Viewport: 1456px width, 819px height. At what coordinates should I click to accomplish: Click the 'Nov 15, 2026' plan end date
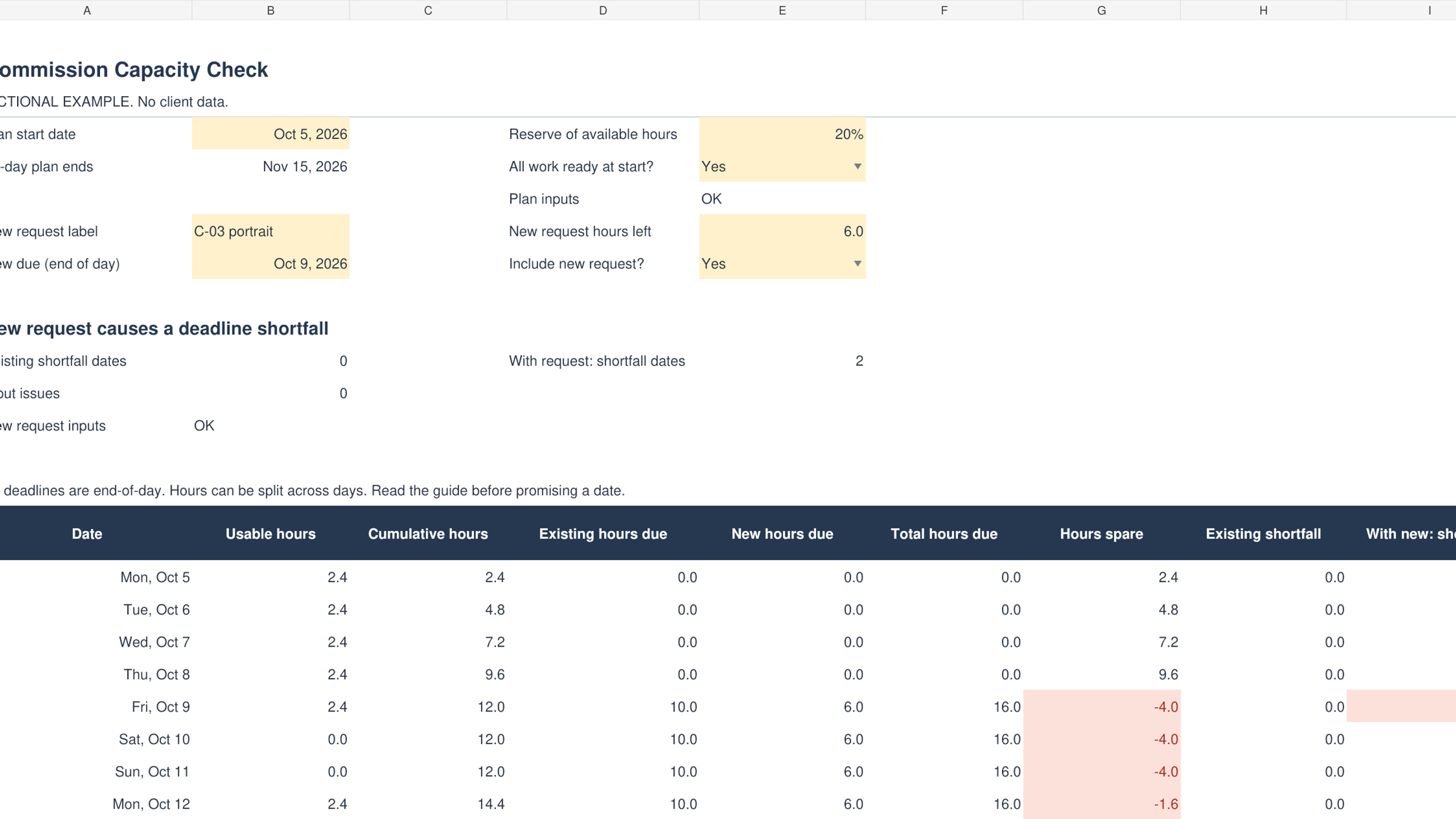[x=305, y=167]
